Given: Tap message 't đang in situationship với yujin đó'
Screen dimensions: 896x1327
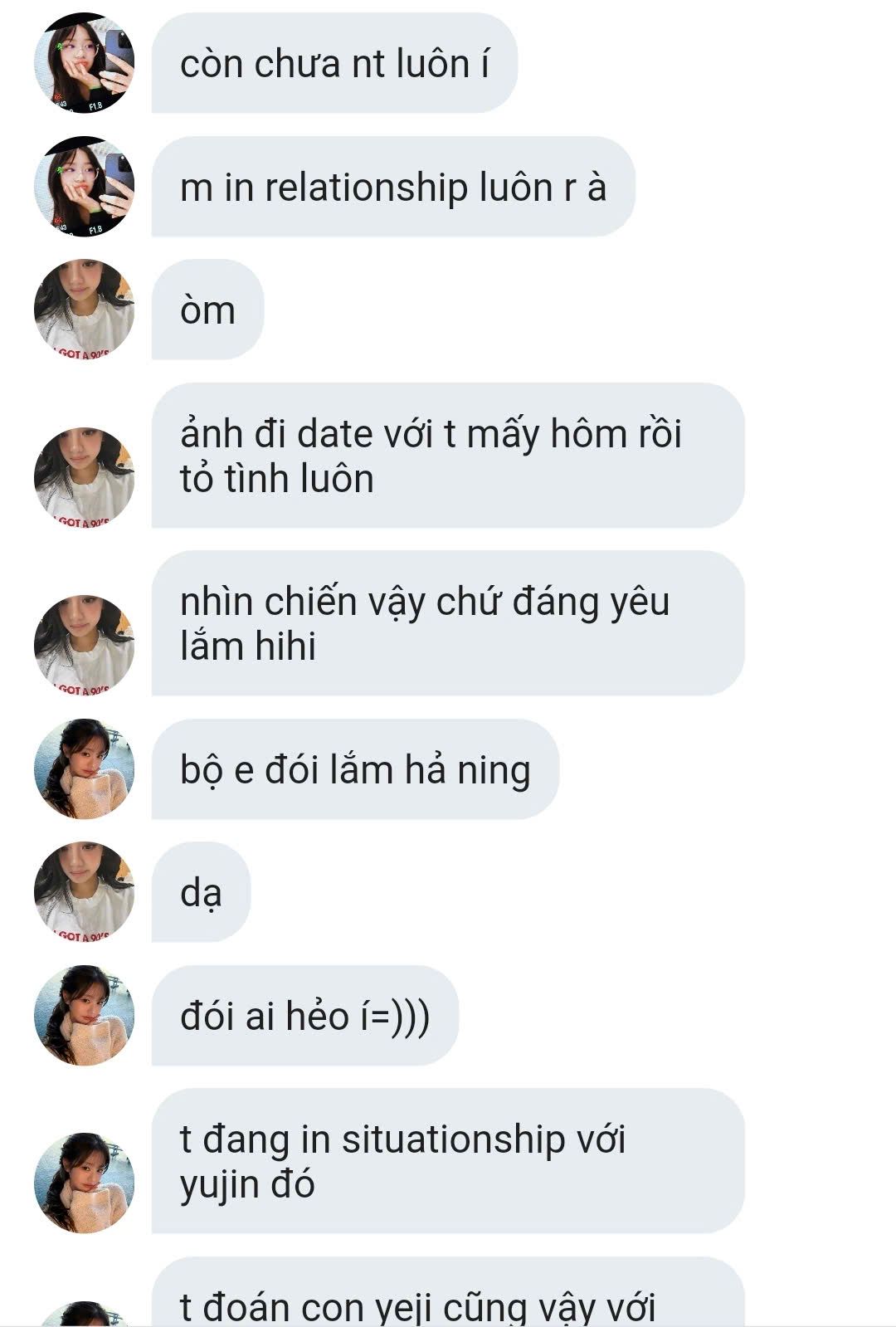Looking at the screenshot, I should [x=448, y=1161].
